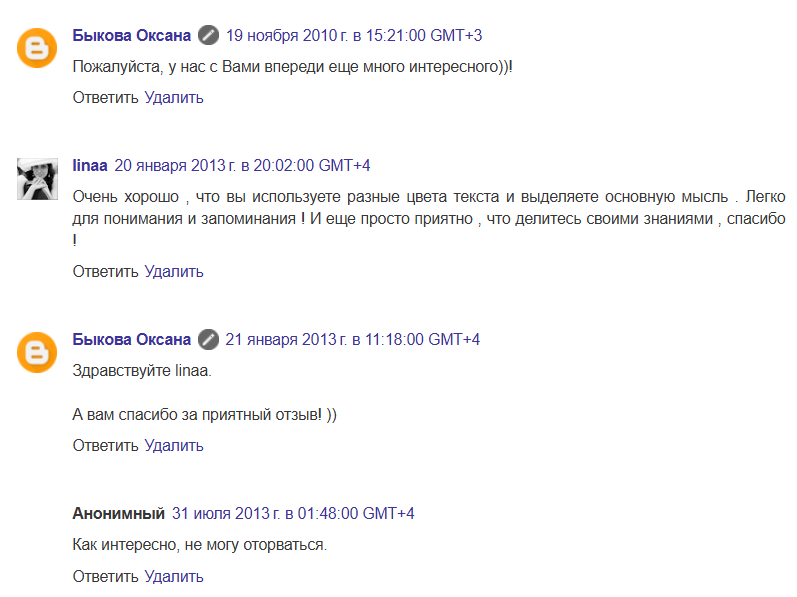Open linaa author name link
This screenshot has width=797, height=597.
90,166
